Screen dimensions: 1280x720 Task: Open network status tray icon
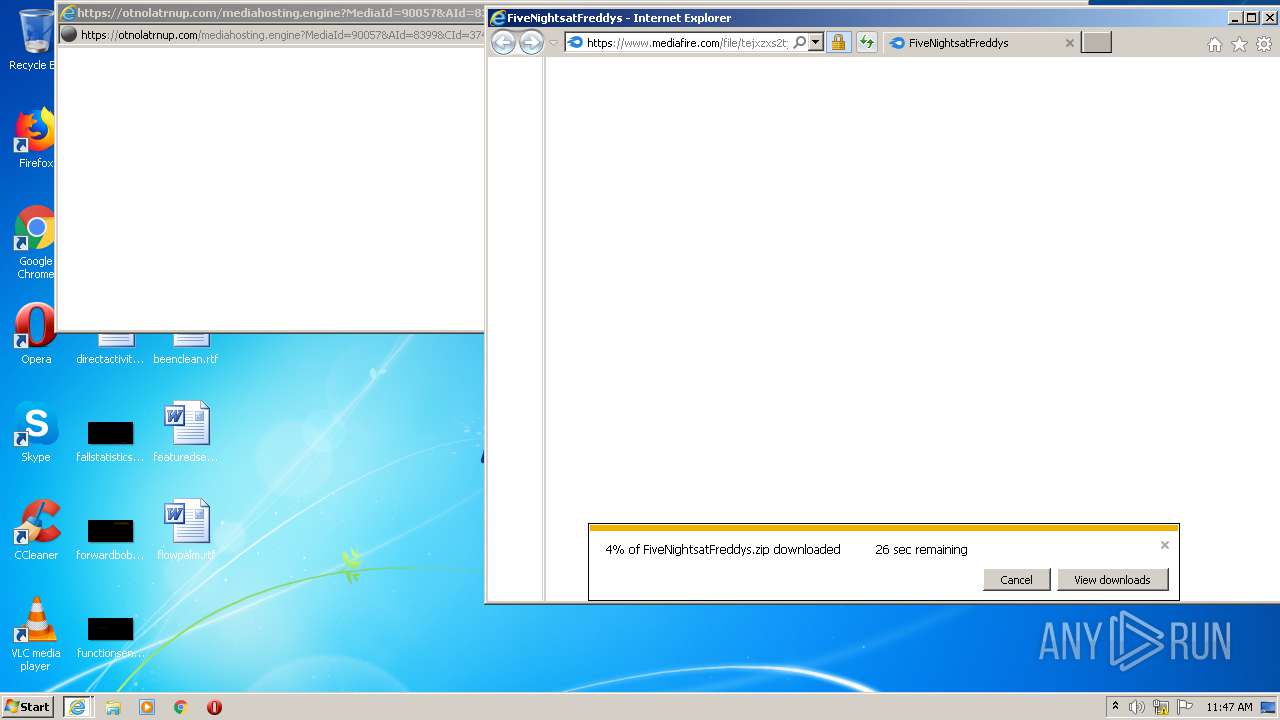click(x=1161, y=707)
